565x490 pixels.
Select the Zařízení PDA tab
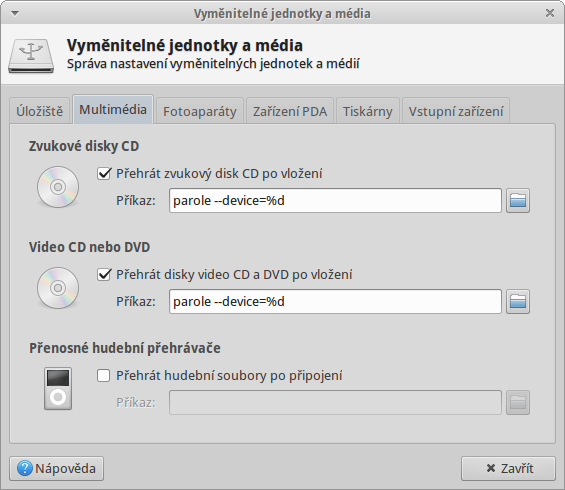290,111
